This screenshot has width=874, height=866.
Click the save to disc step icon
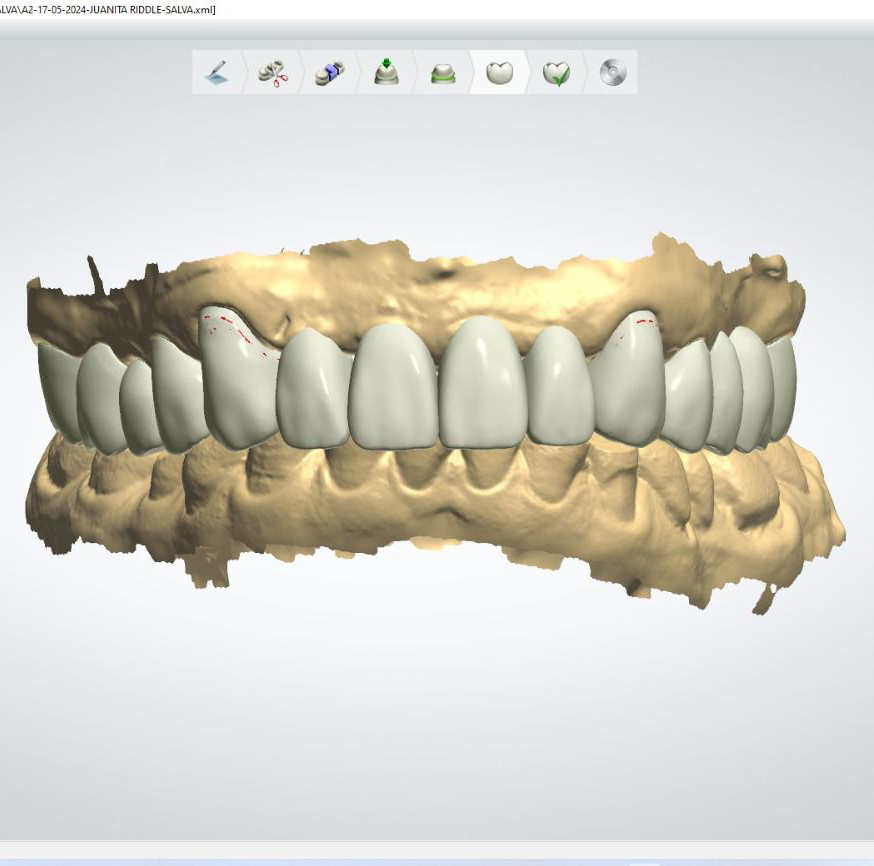(x=612, y=73)
